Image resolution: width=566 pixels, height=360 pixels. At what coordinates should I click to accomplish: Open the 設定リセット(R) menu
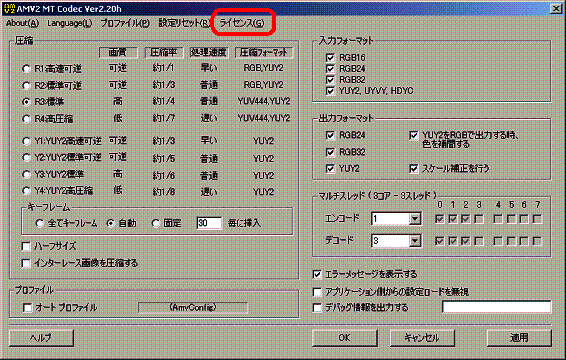pyautogui.click(x=184, y=23)
